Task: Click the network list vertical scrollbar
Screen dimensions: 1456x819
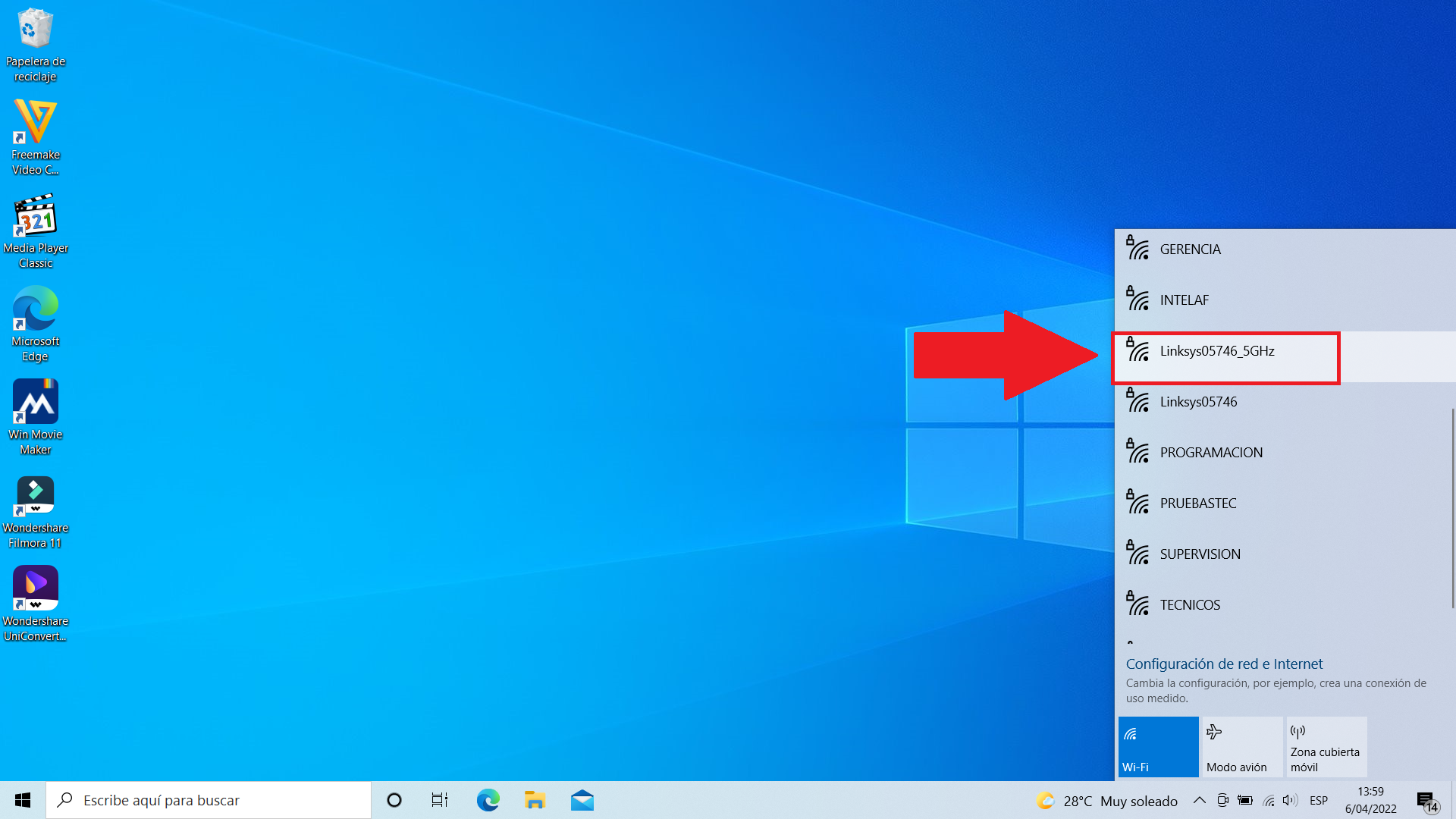Action: point(1452,507)
